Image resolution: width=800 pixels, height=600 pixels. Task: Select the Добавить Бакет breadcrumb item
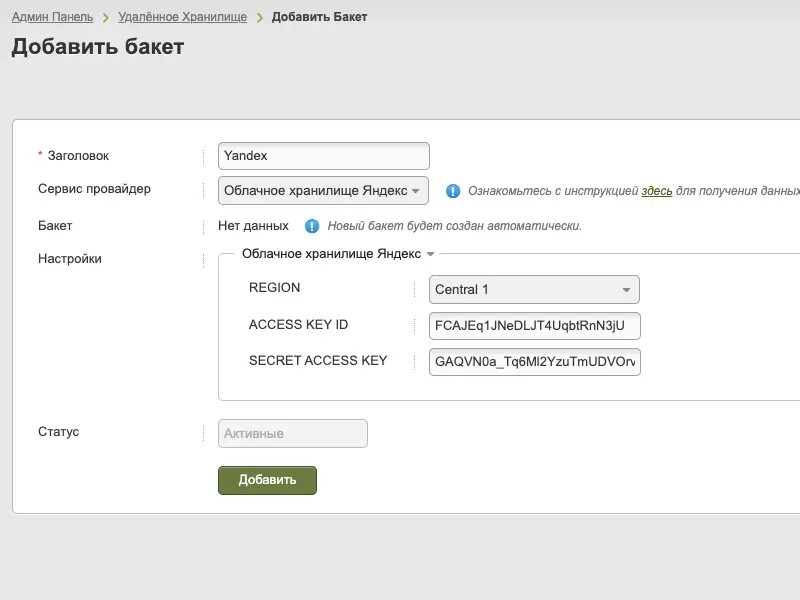pos(319,17)
